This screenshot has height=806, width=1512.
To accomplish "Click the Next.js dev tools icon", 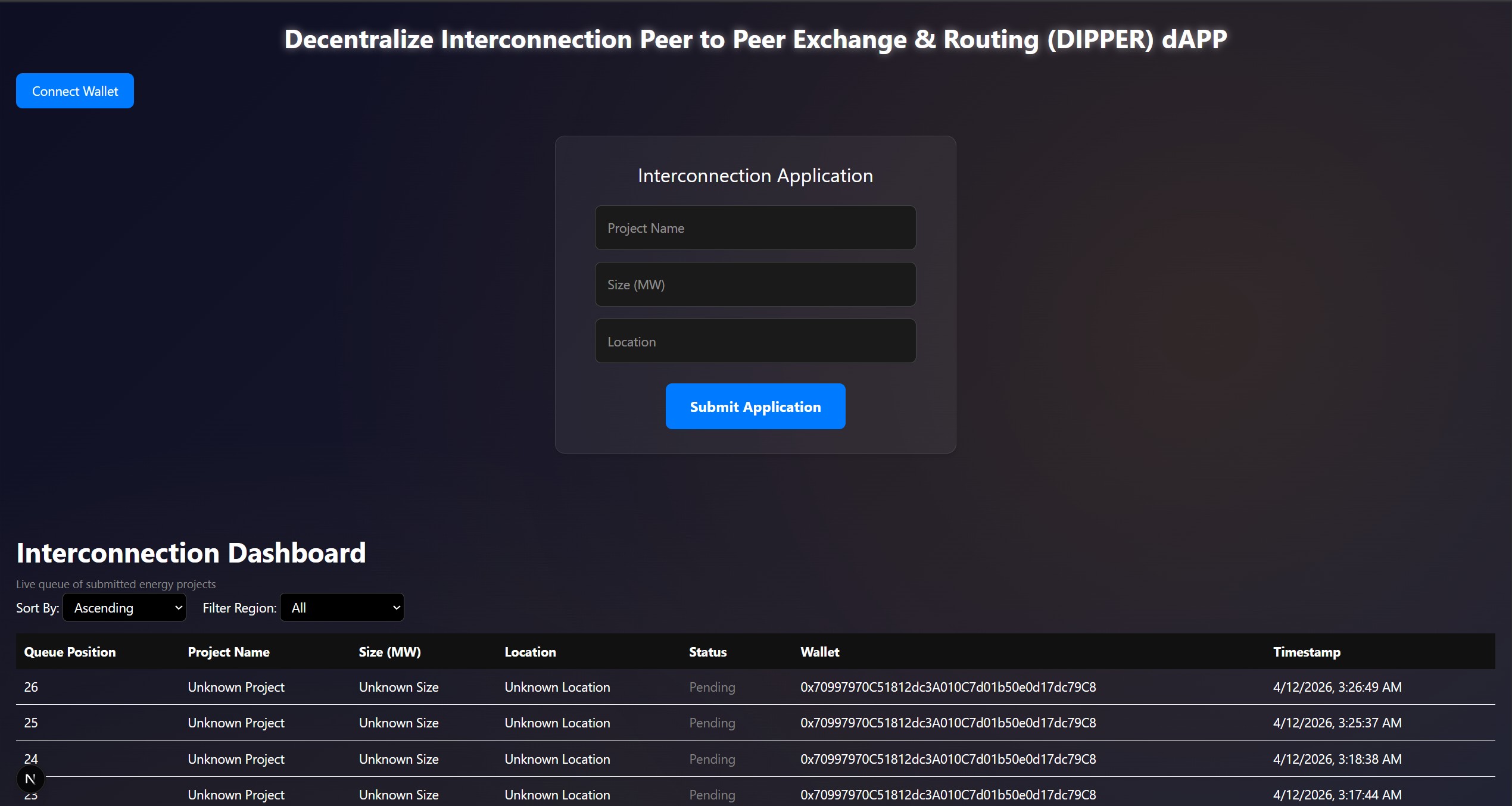I will (30, 779).
